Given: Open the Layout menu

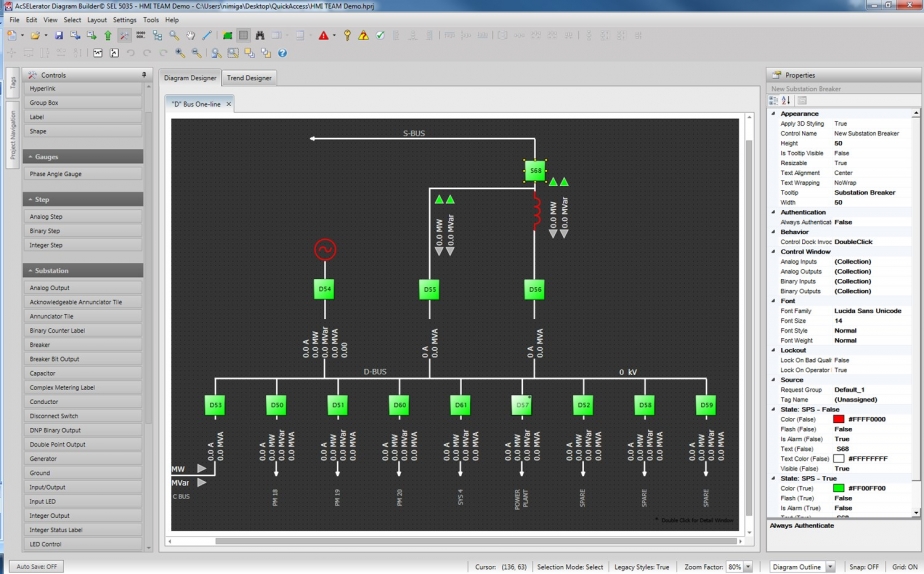Looking at the screenshot, I should 97,20.
